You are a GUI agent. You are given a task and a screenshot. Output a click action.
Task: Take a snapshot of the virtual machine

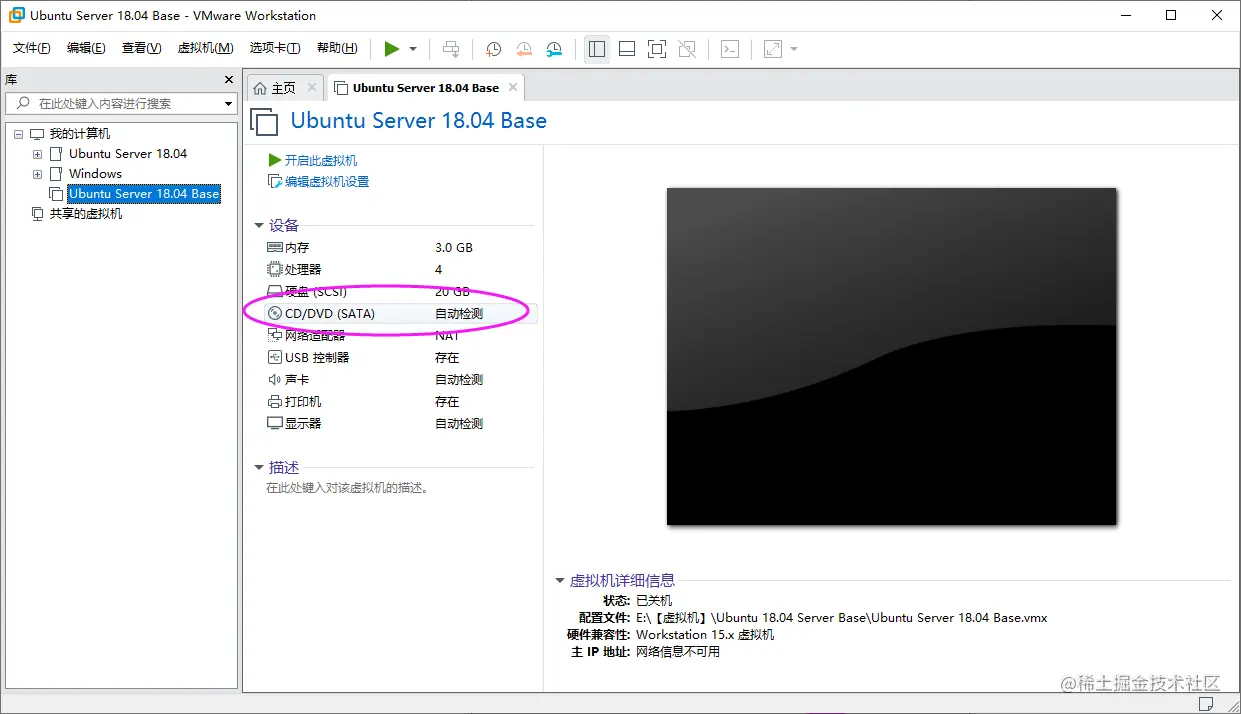(x=492, y=48)
